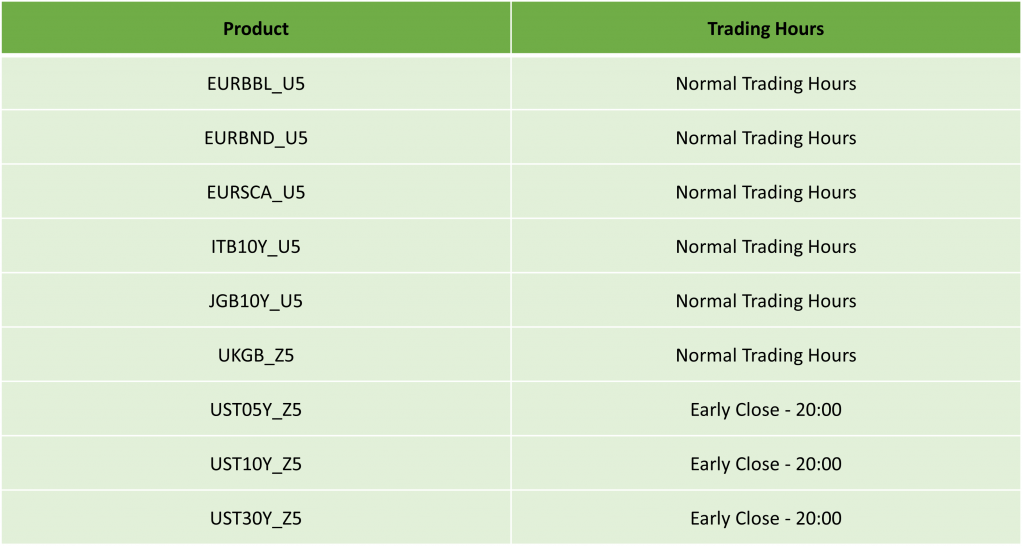Select the EURBND_U5 product cell
Viewport: 1024px width, 546px height.
256,138
